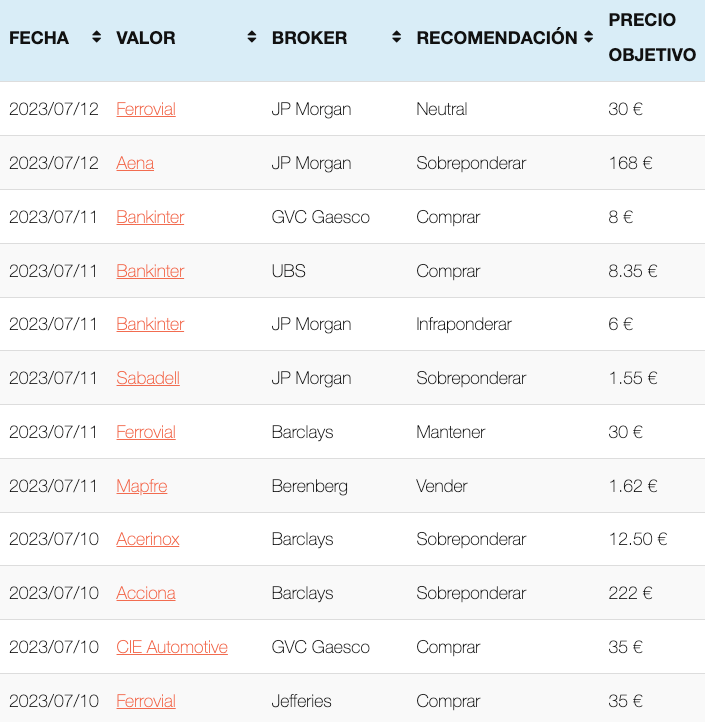Open Bankinter link with Infraponderar recommendation
The height and width of the screenshot is (722, 705).
tap(150, 324)
